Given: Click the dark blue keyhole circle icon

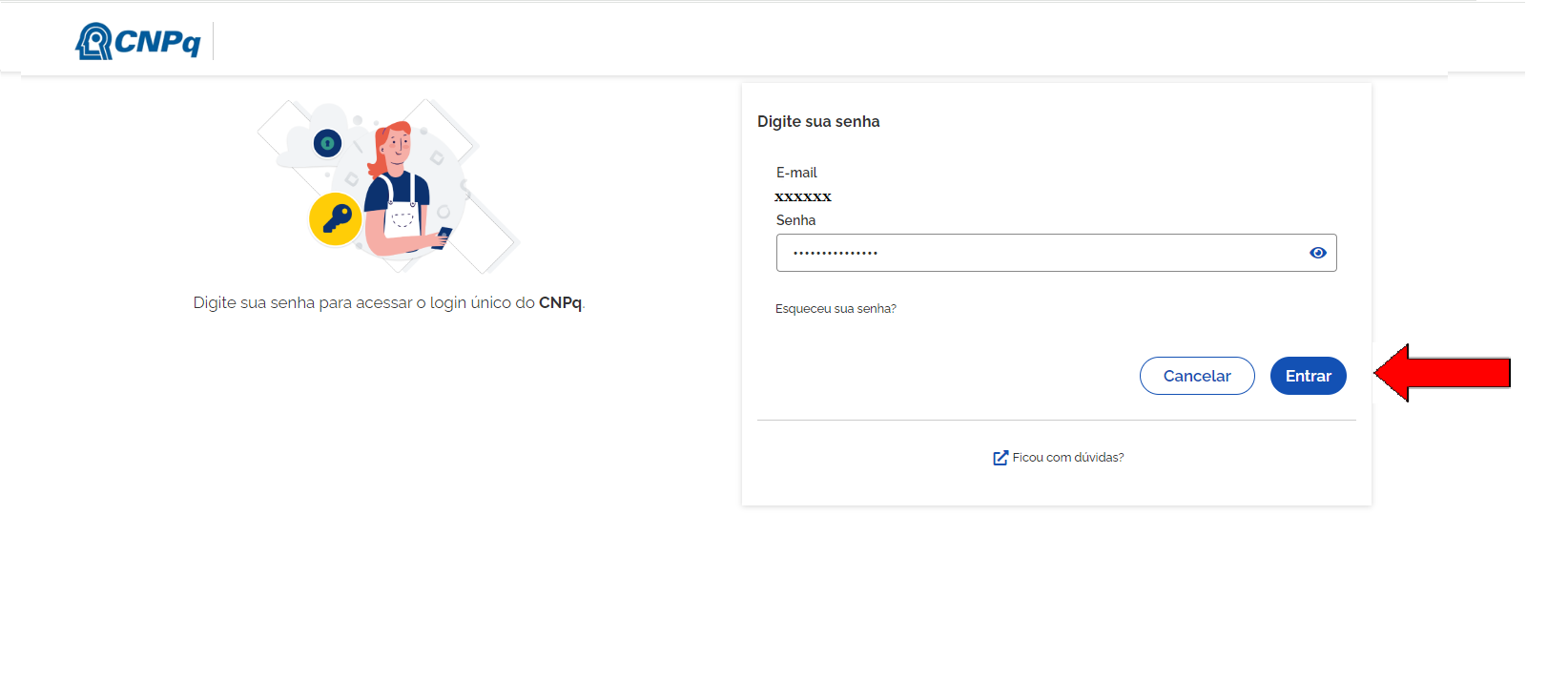Looking at the screenshot, I should [x=327, y=143].
